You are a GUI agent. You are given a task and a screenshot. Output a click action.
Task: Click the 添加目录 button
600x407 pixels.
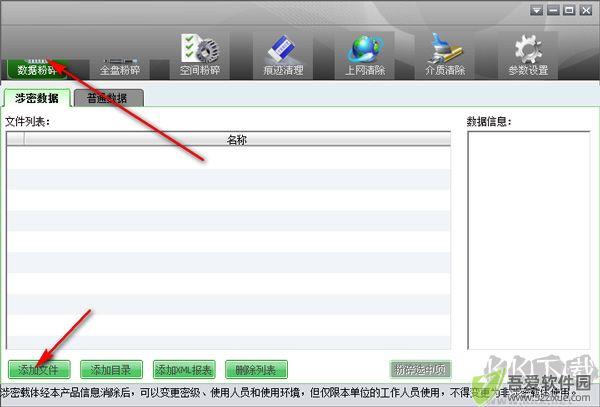[111, 370]
